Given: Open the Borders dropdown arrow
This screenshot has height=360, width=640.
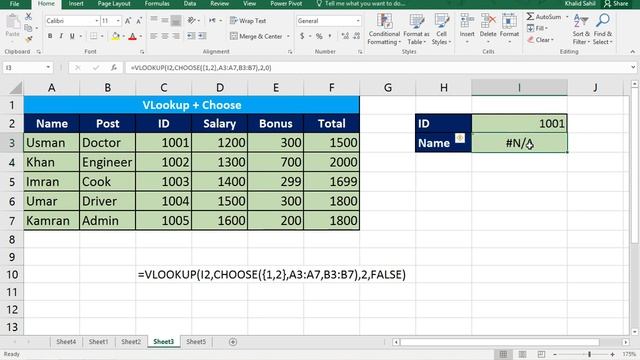Looking at the screenshot, I should click(x=102, y=36).
